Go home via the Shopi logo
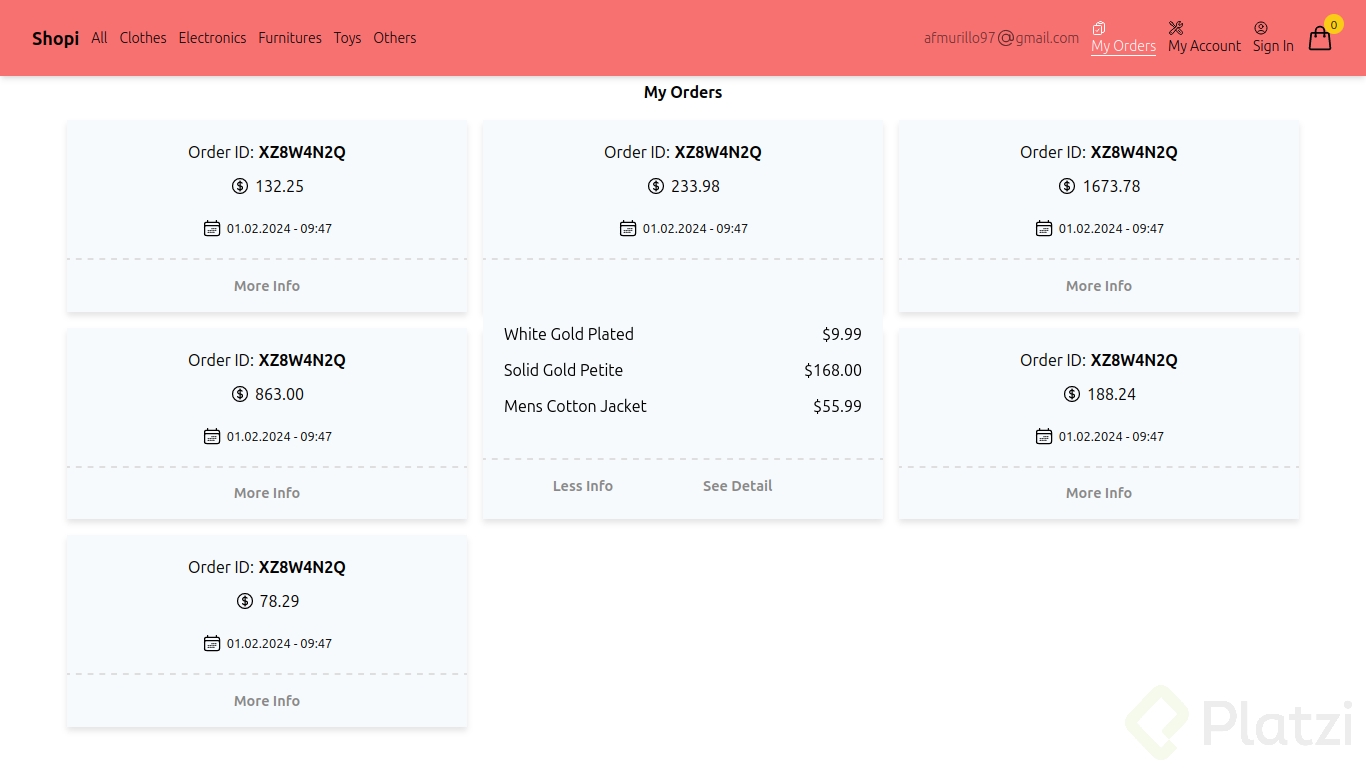Screen dimensions: 1366x768 tap(55, 38)
